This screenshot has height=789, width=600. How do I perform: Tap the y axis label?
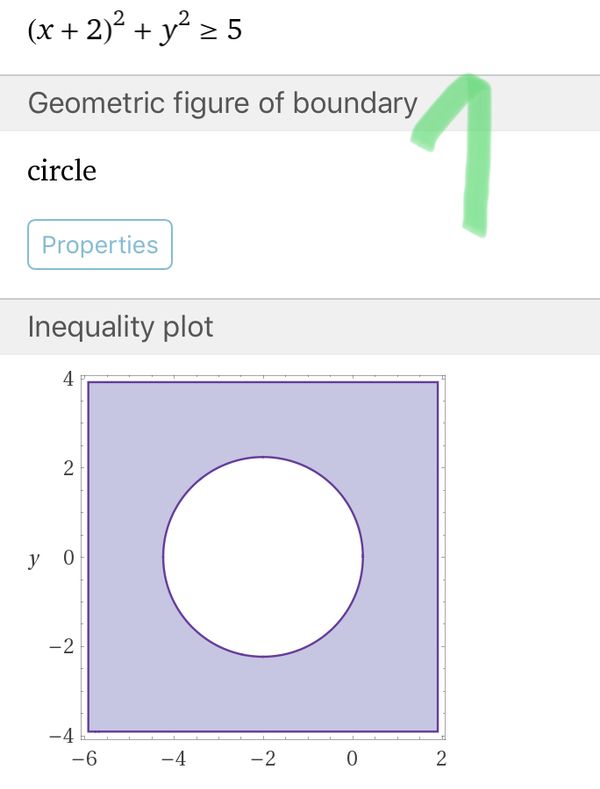click(34, 558)
